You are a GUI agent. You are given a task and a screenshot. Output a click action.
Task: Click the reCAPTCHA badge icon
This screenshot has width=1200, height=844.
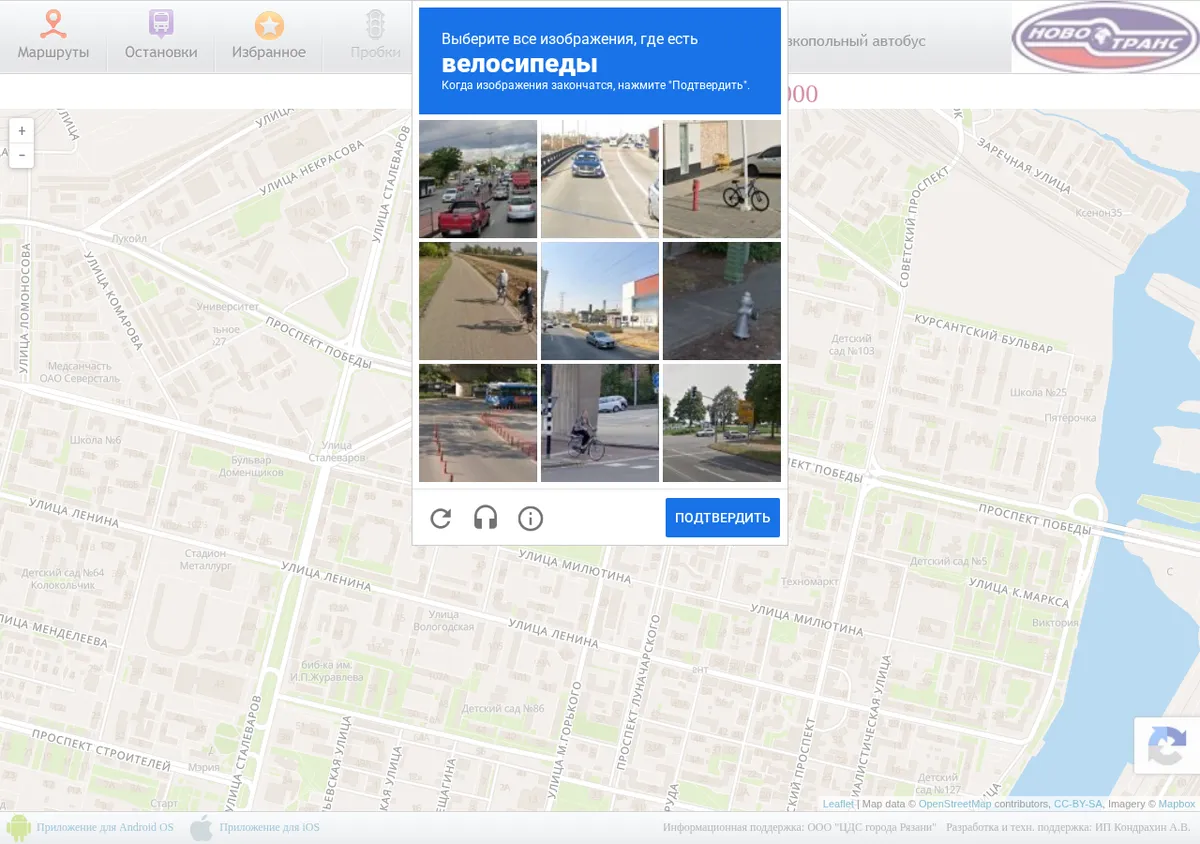pyautogui.click(x=1167, y=746)
